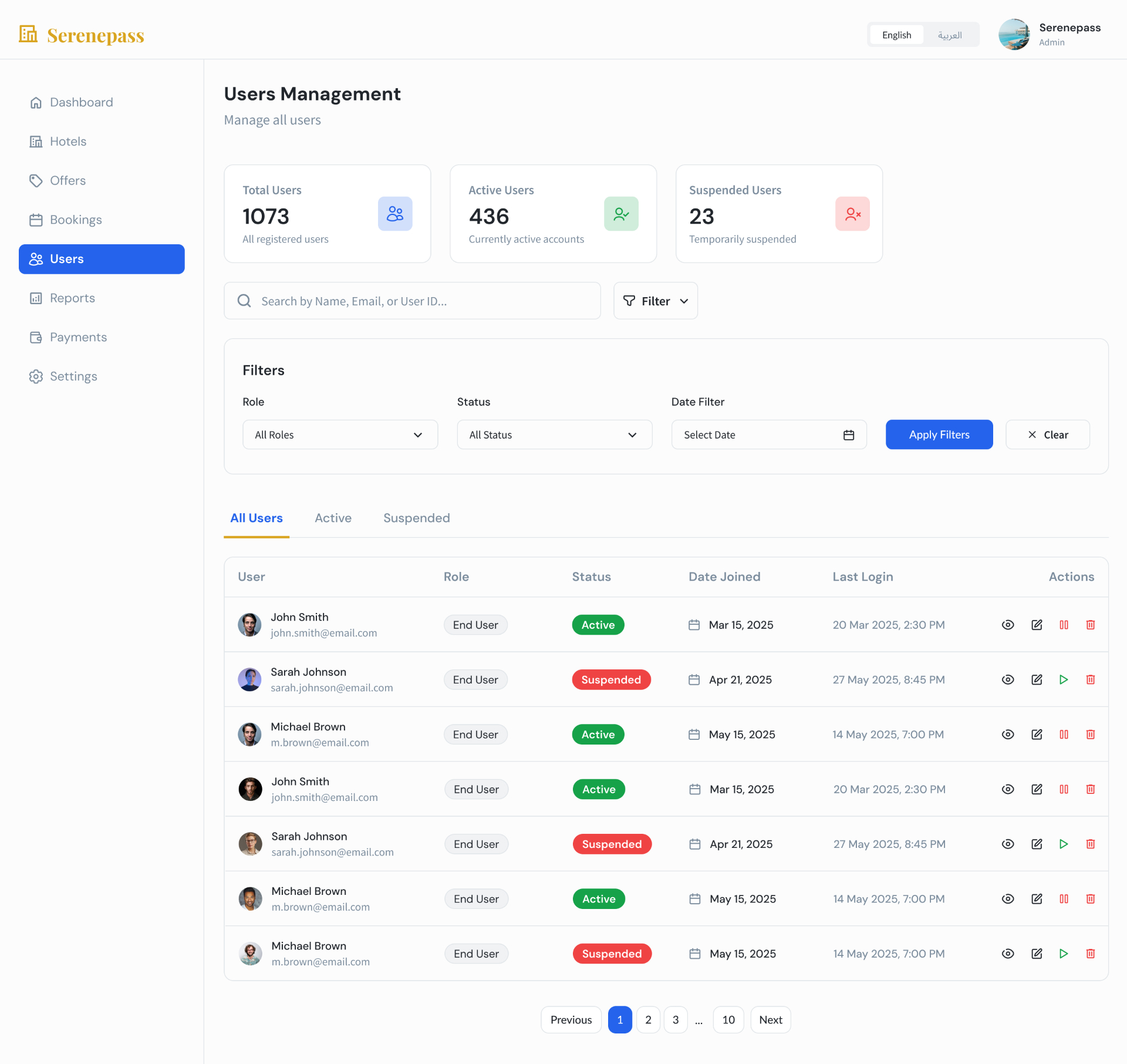This screenshot has width=1127, height=1064.
Task: Go to page 3
Action: pyautogui.click(x=676, y=1020)
